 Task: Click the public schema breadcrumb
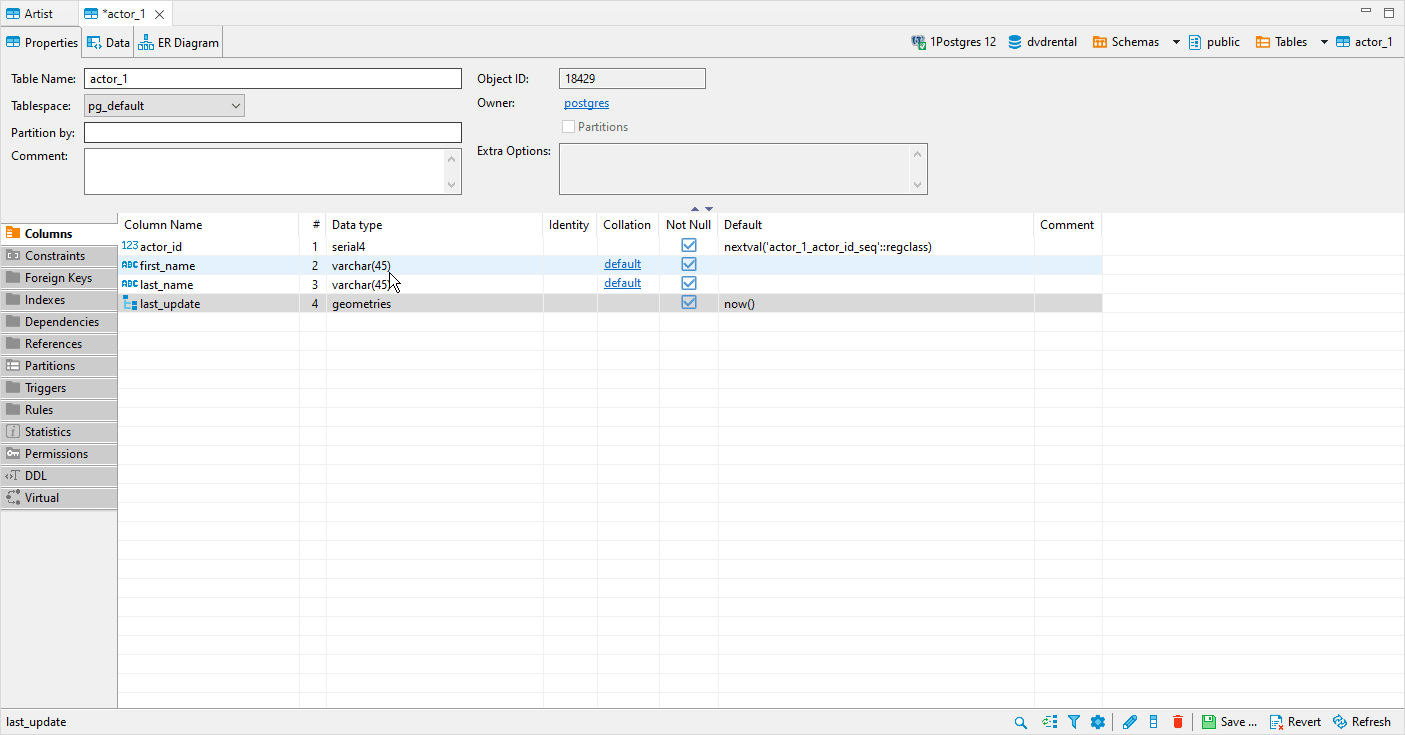[1214, 42]
